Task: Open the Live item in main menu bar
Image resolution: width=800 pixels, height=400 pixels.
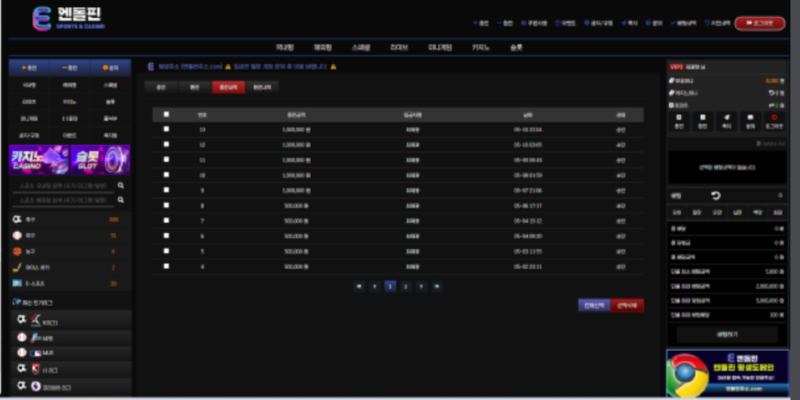Action: tap(398, 47)
